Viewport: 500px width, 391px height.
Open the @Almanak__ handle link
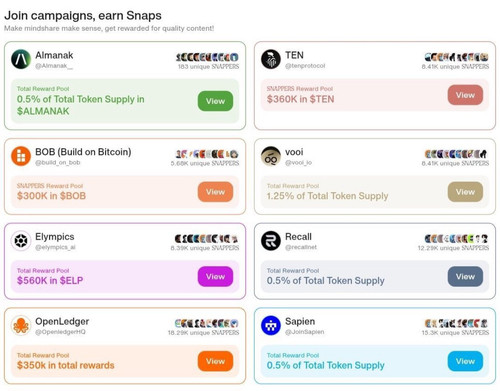[54, 66]
